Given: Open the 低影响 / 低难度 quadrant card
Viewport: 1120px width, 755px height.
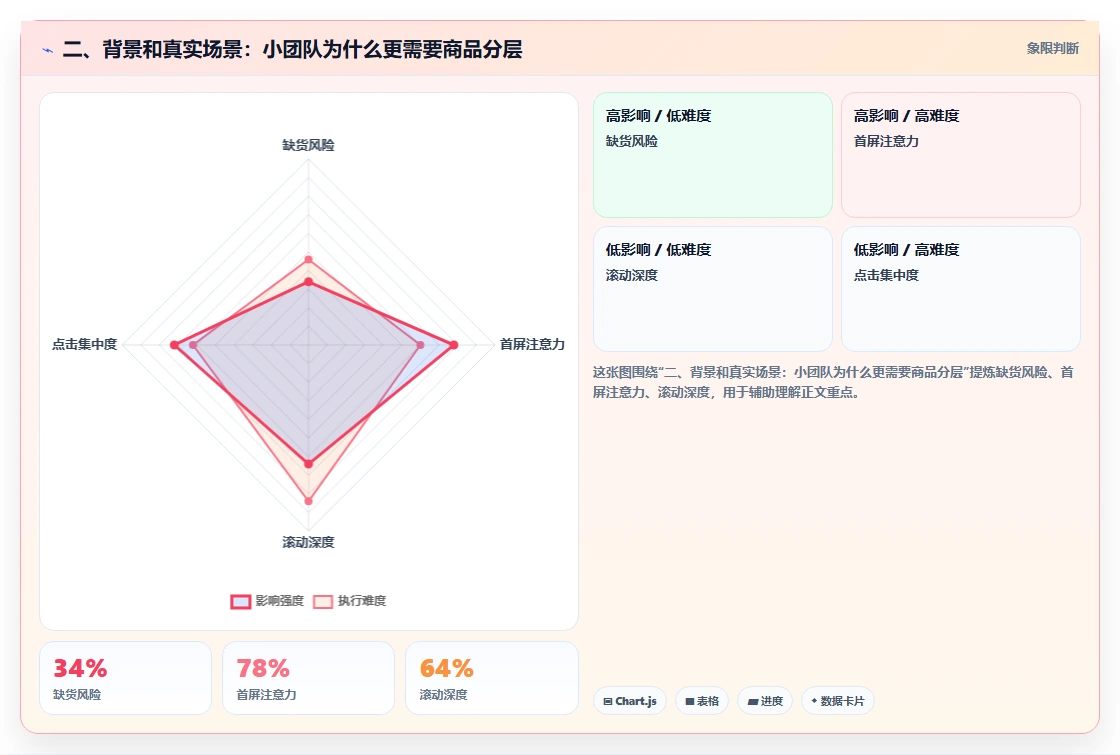Looking at the screenshot, I should 713,289.
